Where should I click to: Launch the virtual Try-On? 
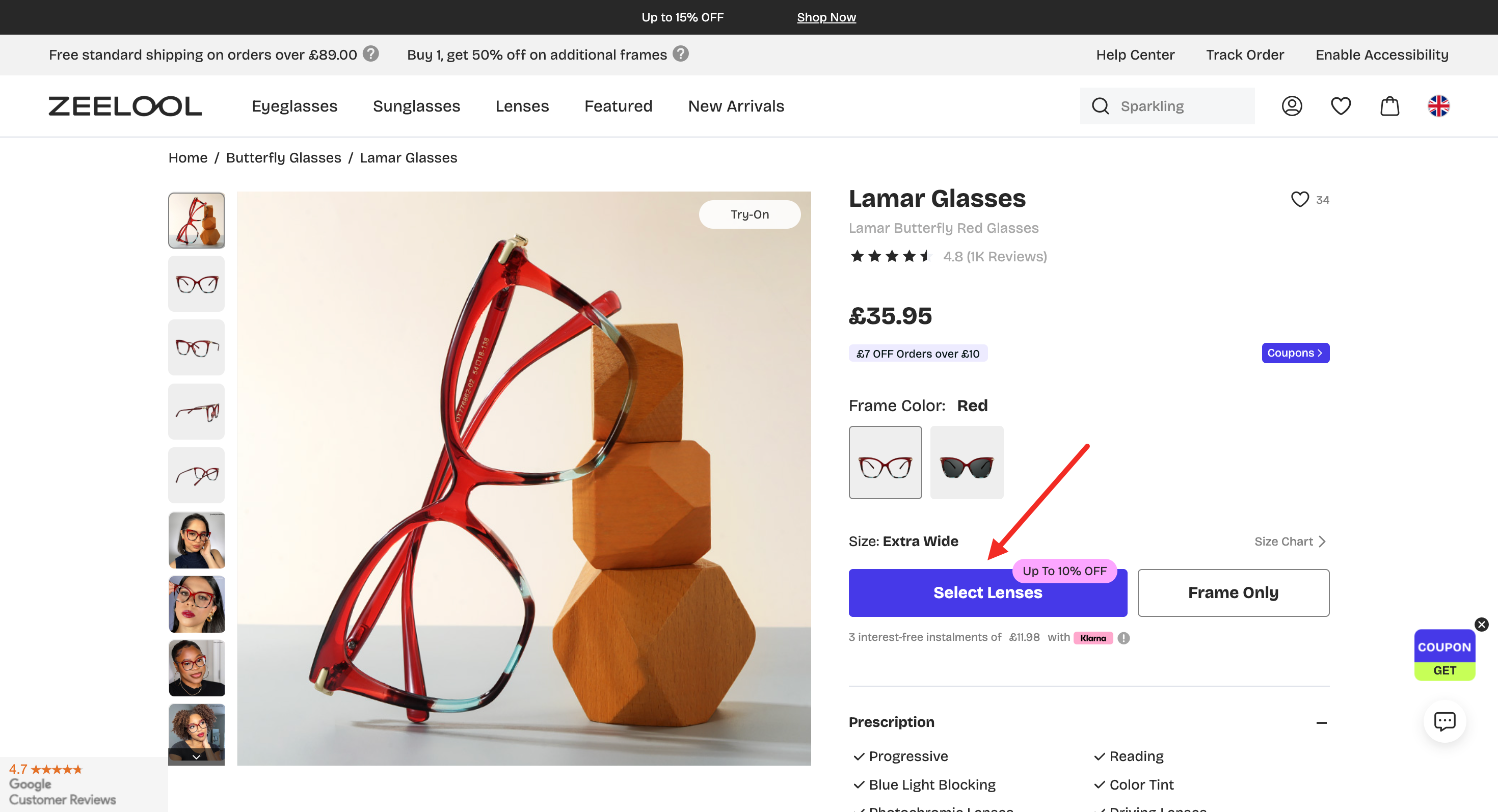point(750,214)
